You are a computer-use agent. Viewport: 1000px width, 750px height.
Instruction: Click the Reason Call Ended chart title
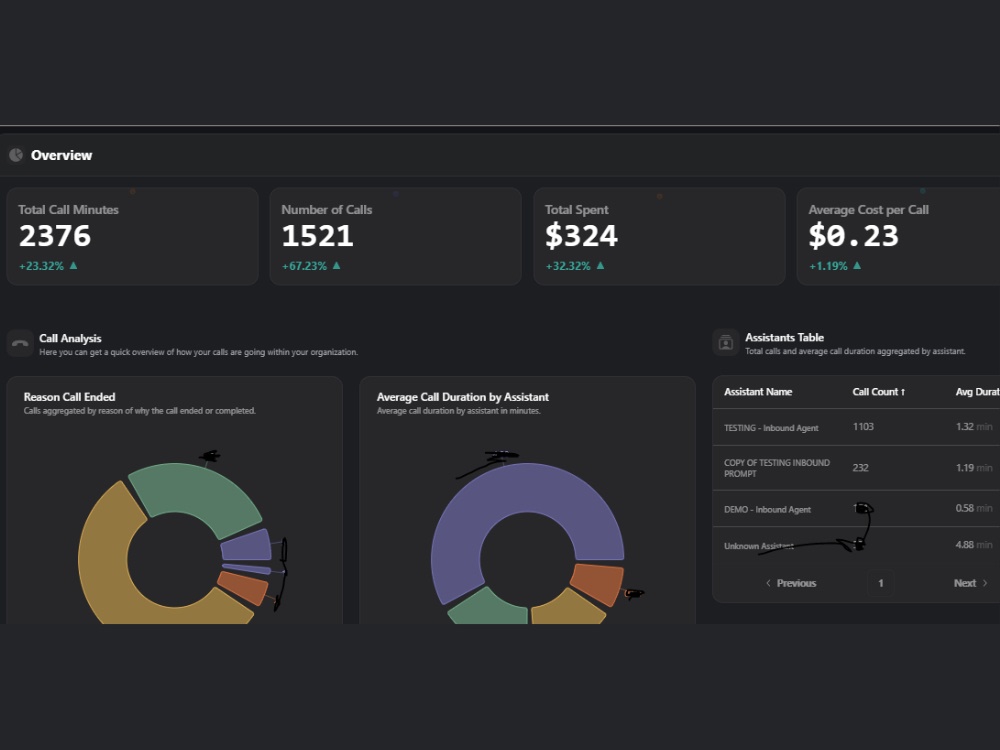70,397
